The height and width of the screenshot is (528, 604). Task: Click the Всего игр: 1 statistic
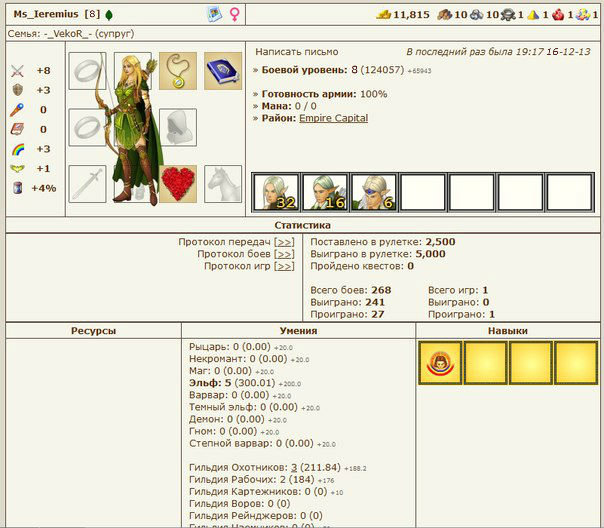click(x=458, y=290)
